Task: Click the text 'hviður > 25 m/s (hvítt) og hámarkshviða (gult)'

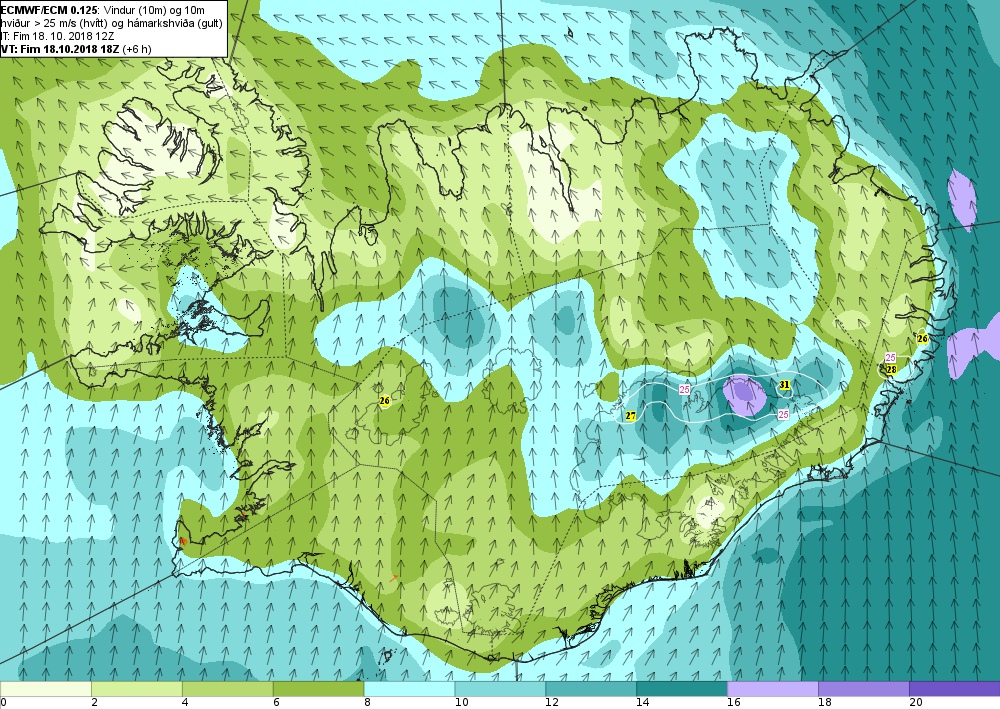Action: coord(112,23)
